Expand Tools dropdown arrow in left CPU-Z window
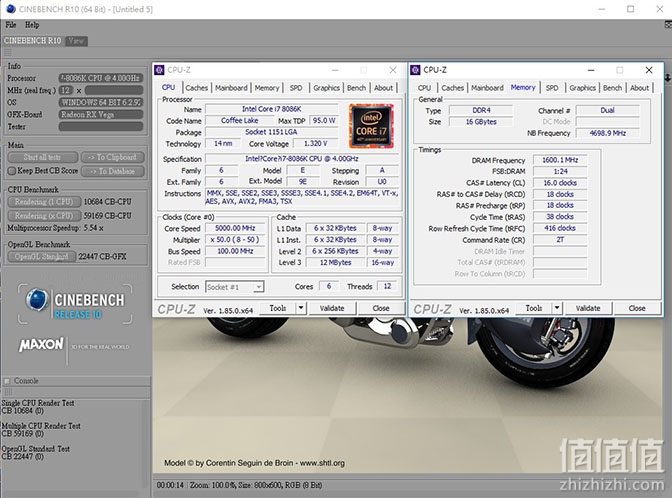 click(x=301, y=308)
